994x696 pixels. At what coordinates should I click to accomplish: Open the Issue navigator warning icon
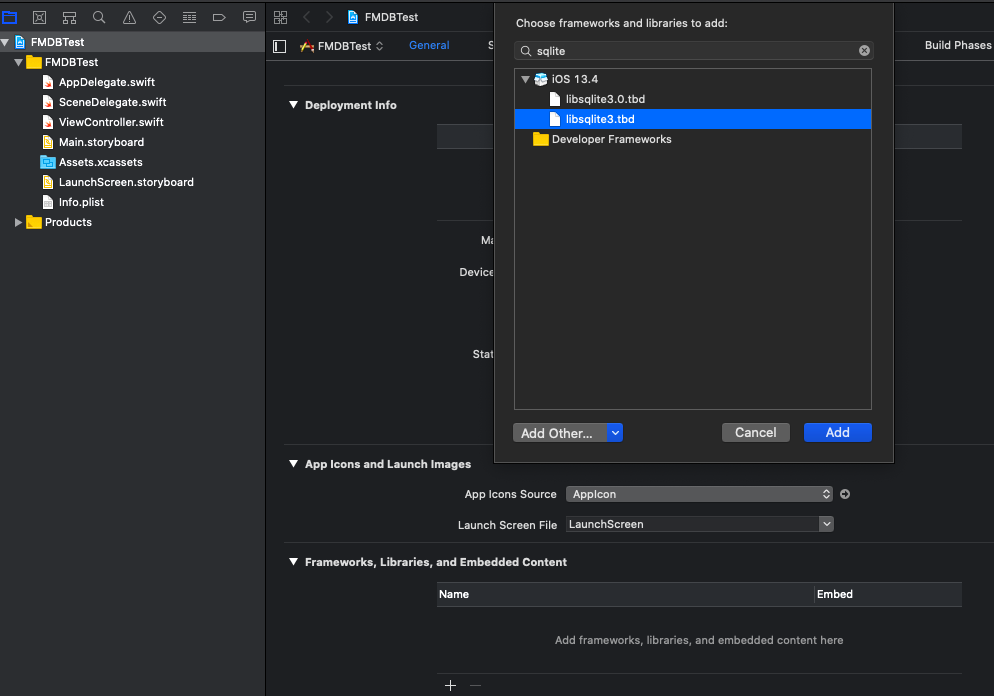coord(129,17)
